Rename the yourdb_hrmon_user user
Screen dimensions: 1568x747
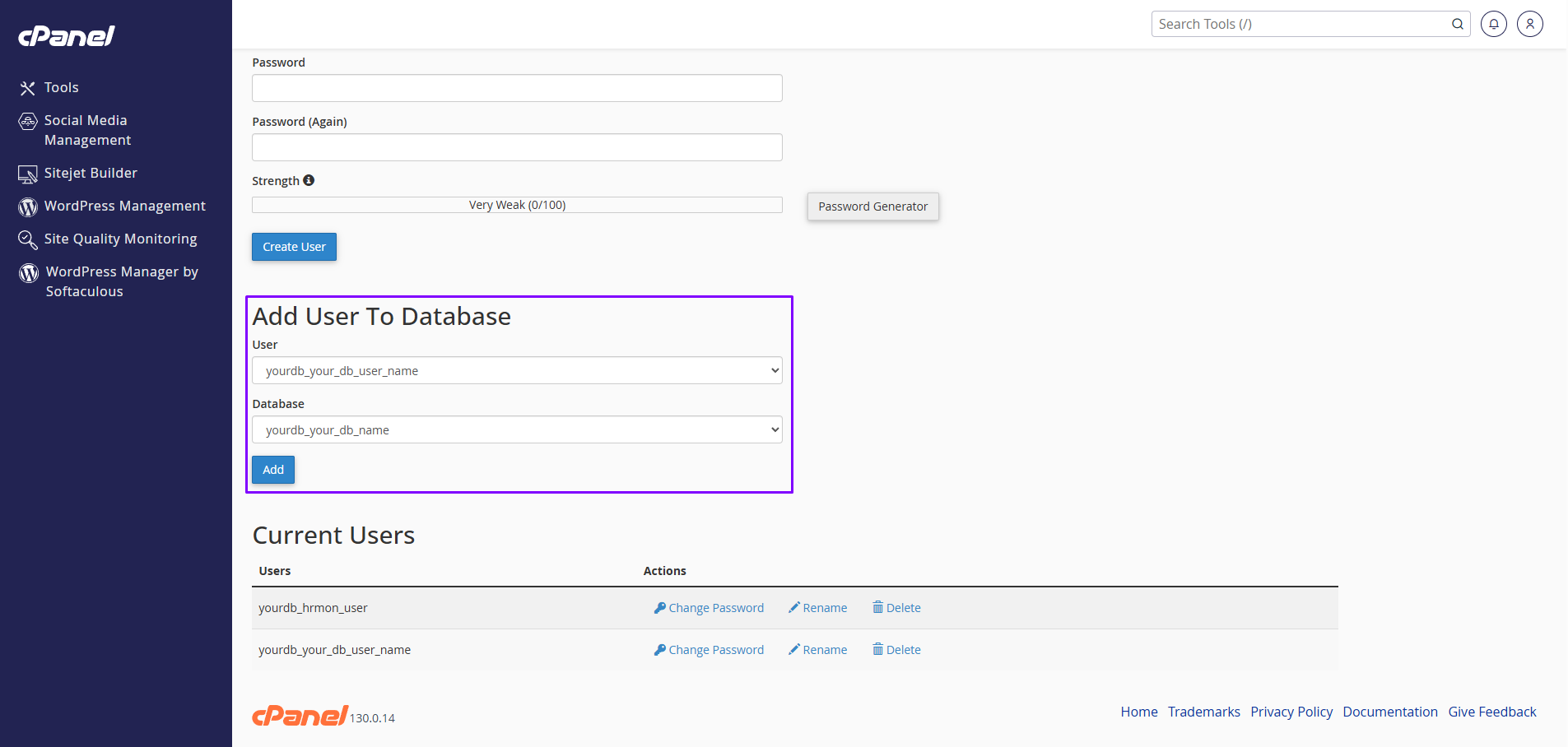pyautogui.click(x=817, y=608)
